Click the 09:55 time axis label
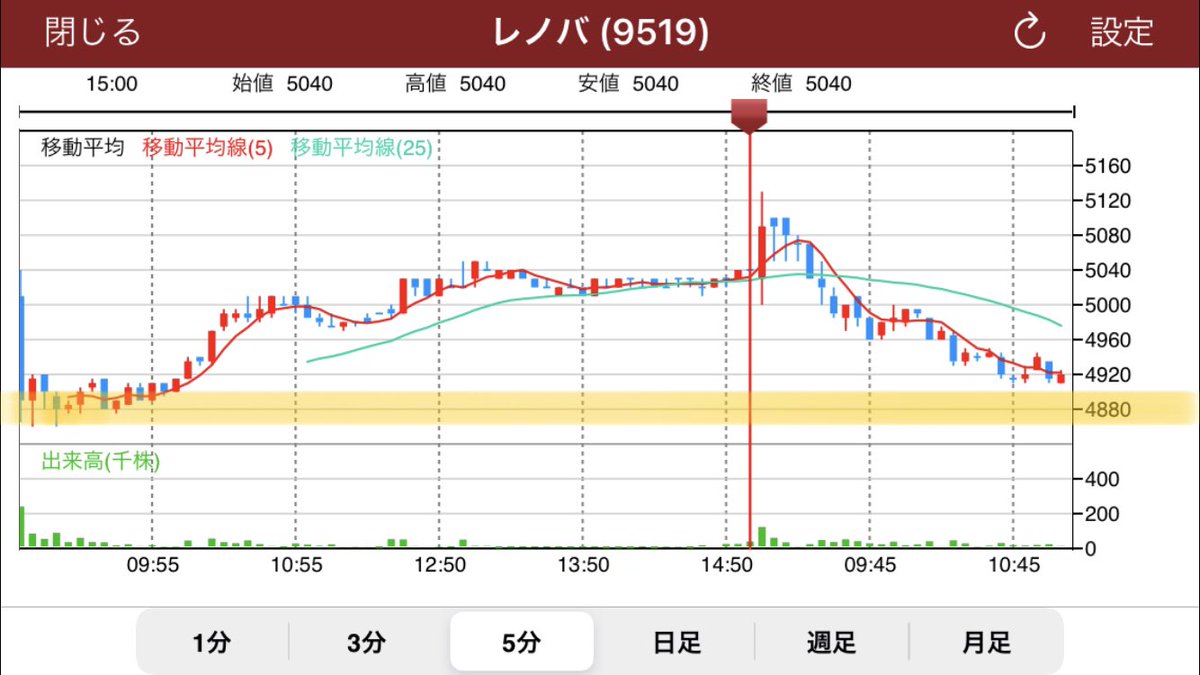Screen dimensions: 1200x675 pos(152,565)
